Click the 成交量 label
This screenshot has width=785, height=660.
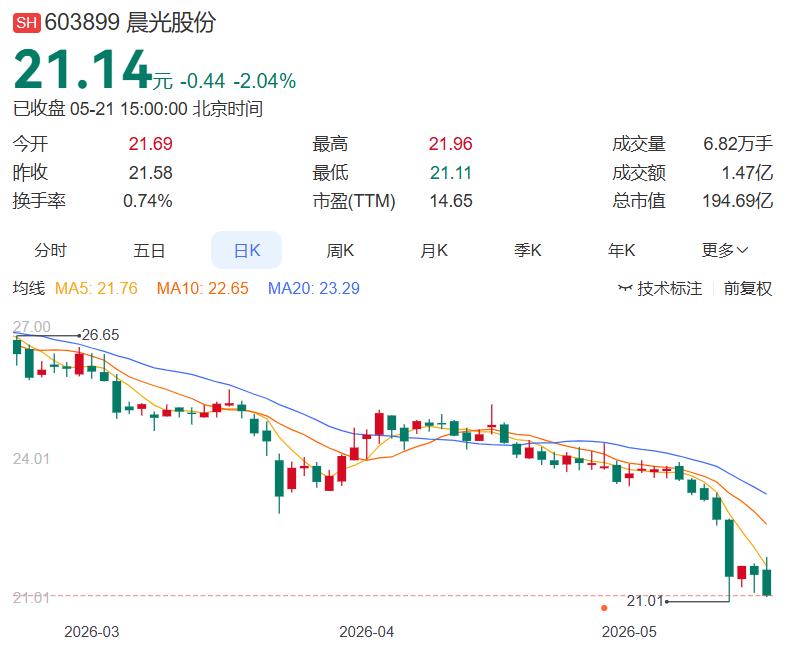coord(639,144)
